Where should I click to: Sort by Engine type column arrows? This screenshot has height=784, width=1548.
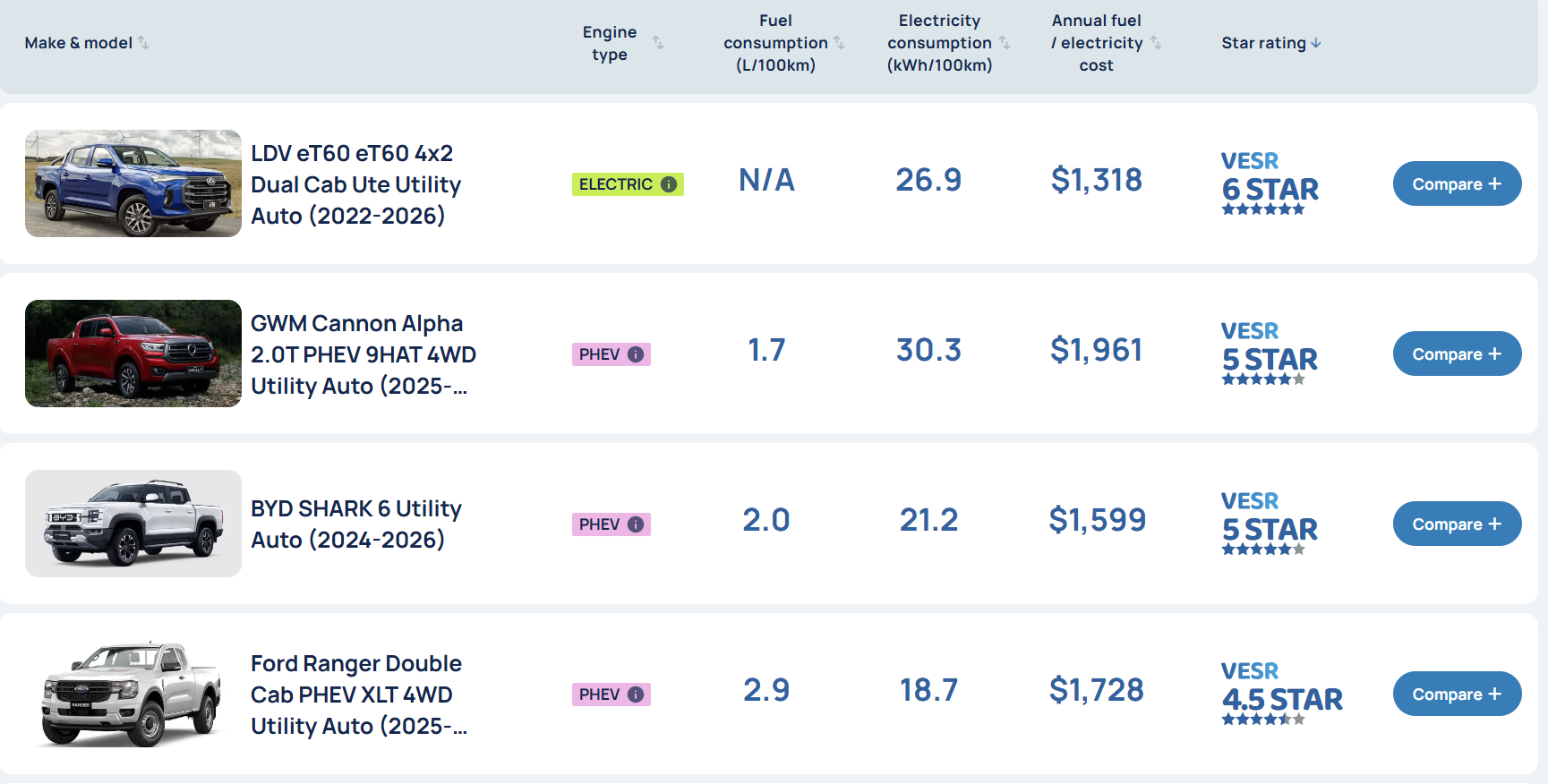click(x=658, y=43)
